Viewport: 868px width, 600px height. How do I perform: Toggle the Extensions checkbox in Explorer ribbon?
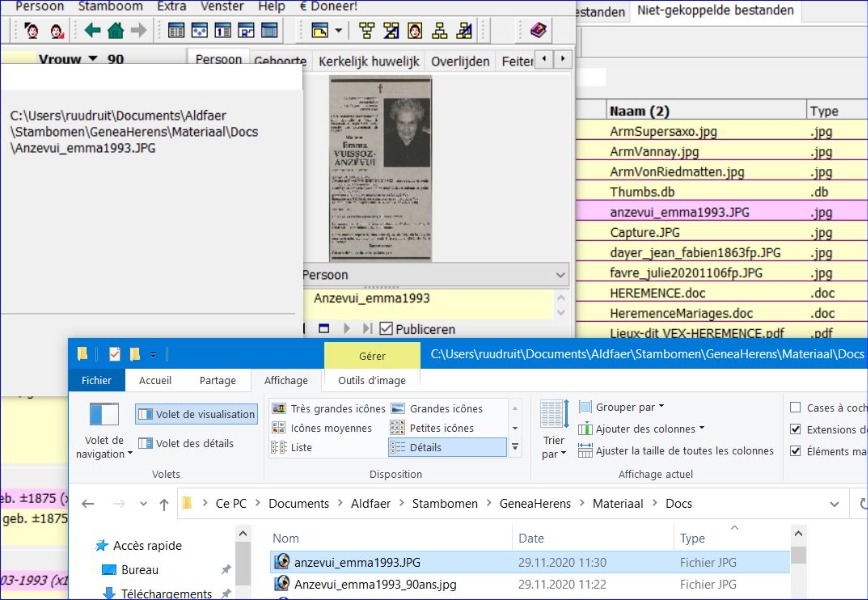(795, 429)
